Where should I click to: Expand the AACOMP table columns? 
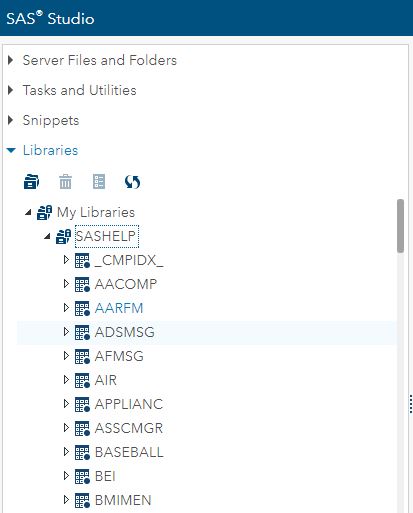click(66, 284)
